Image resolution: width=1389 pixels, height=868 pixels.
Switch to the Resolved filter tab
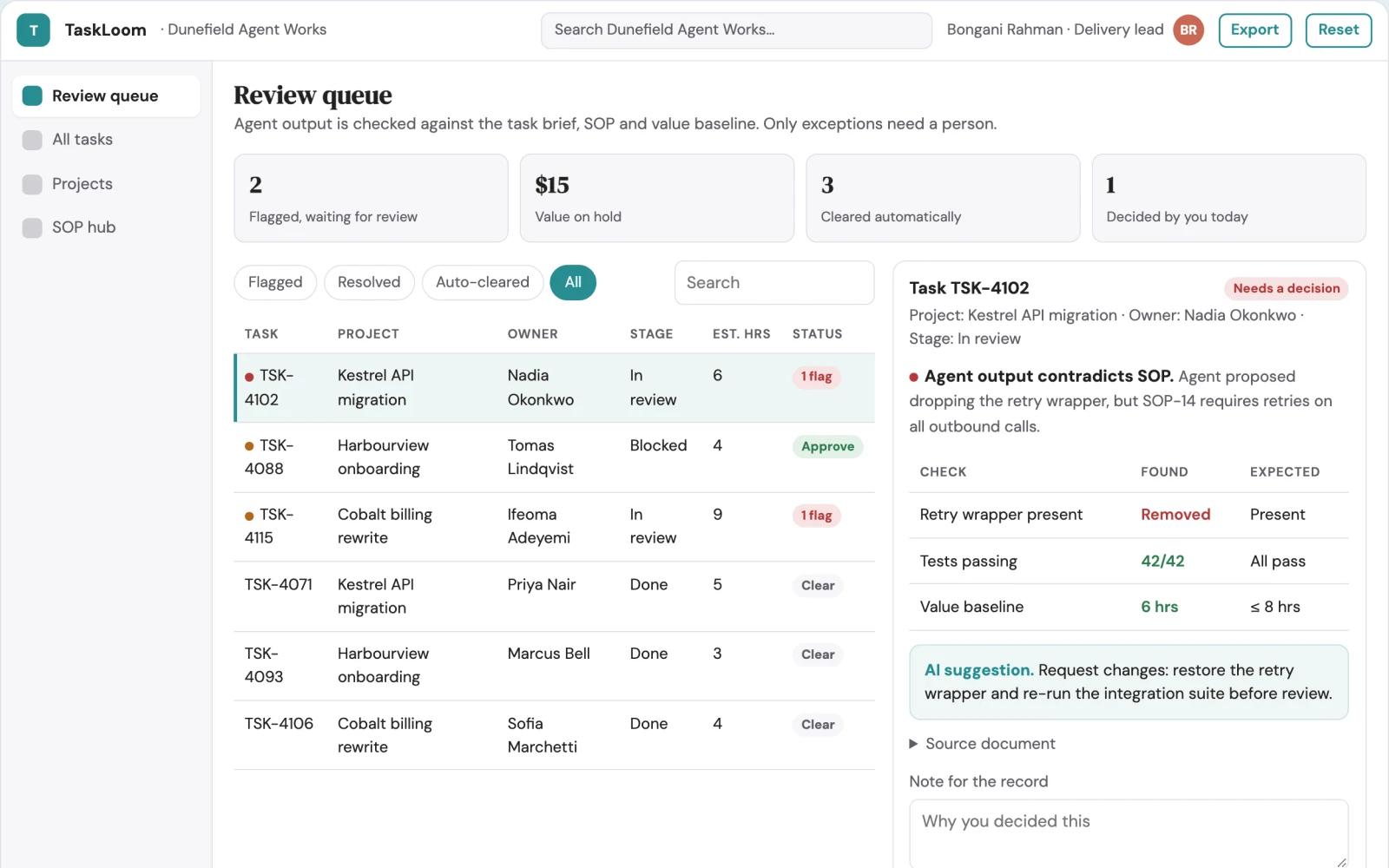pyautogui.click(x=369, y=282)
